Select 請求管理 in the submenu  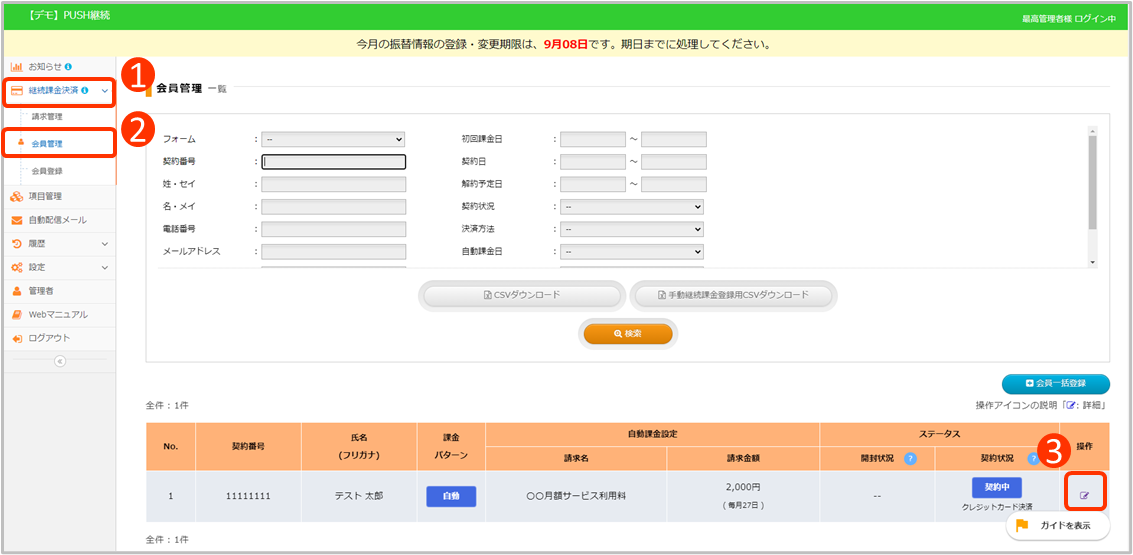pyautogui.click(x=47, y=117)
